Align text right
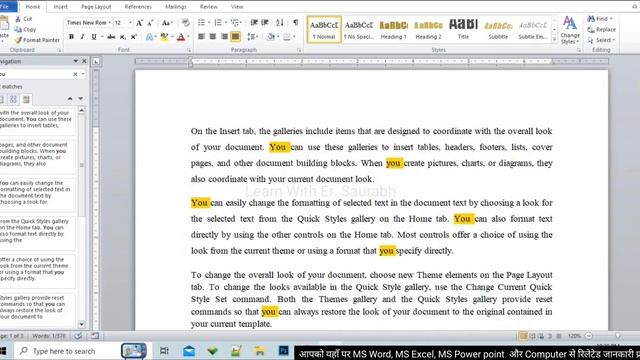This screenshot has width=640, height=360. coord(224,37)
